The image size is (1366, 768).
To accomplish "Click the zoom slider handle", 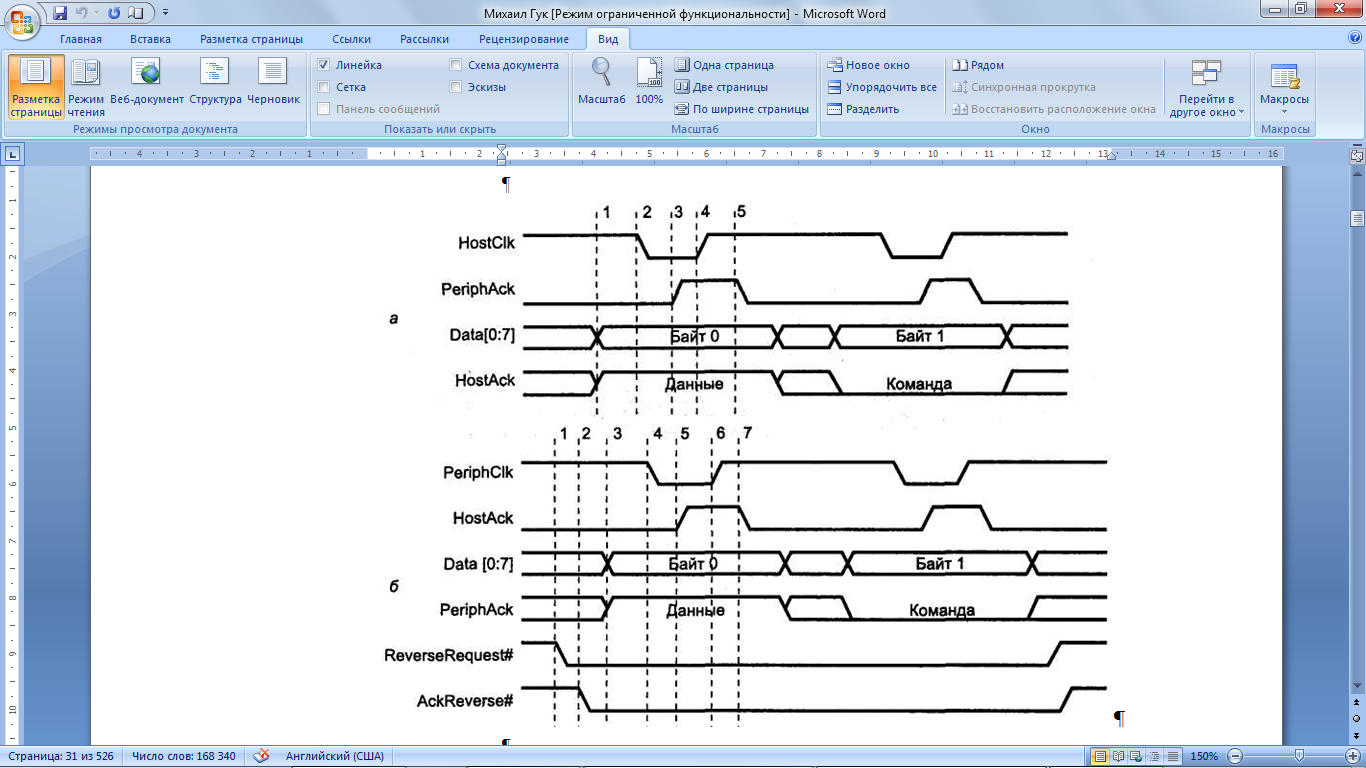I will tap(1299, 756).
